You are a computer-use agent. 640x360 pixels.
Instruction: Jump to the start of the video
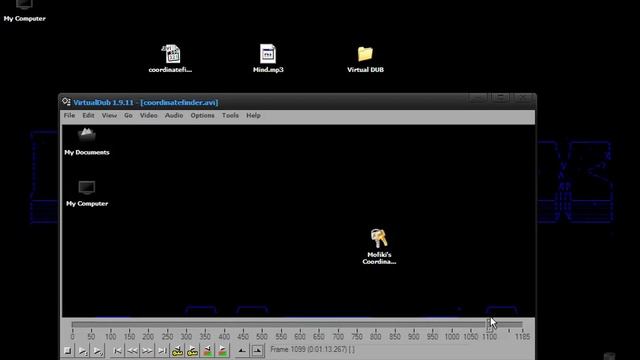(x=117, y=351)
